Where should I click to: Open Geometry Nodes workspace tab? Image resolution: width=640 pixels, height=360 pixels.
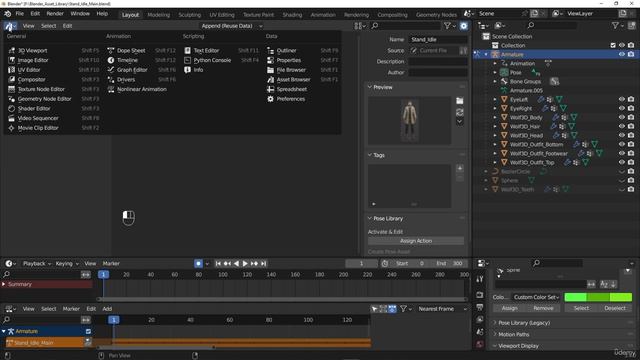coord(436,15)
